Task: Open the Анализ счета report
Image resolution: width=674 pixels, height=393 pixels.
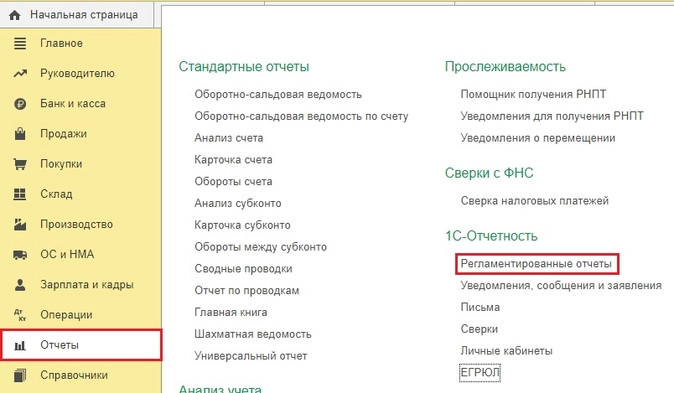Action: [229, 138]
